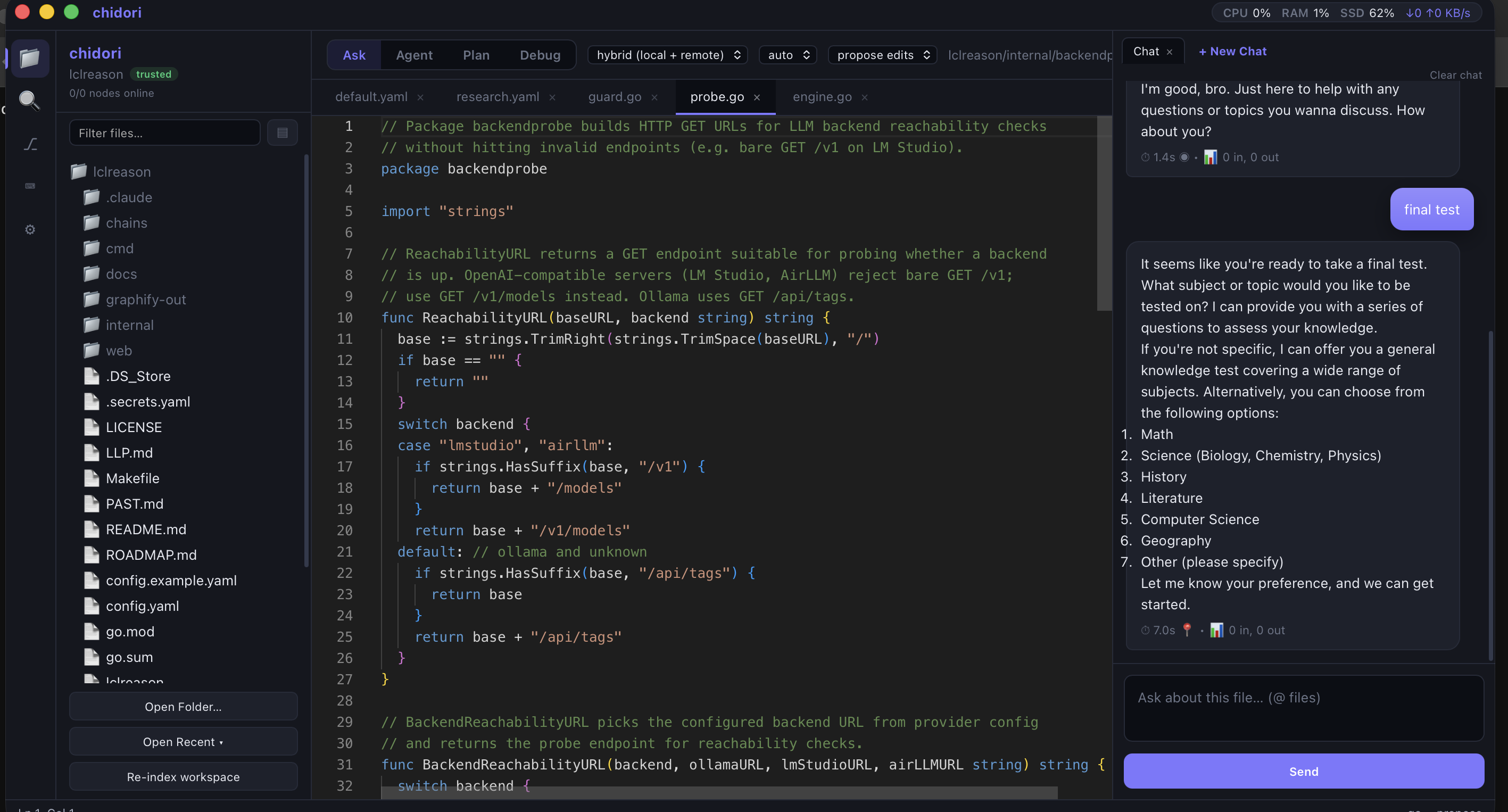
Task: Switch to the guard.go tab
Action: tap(615, 97)
